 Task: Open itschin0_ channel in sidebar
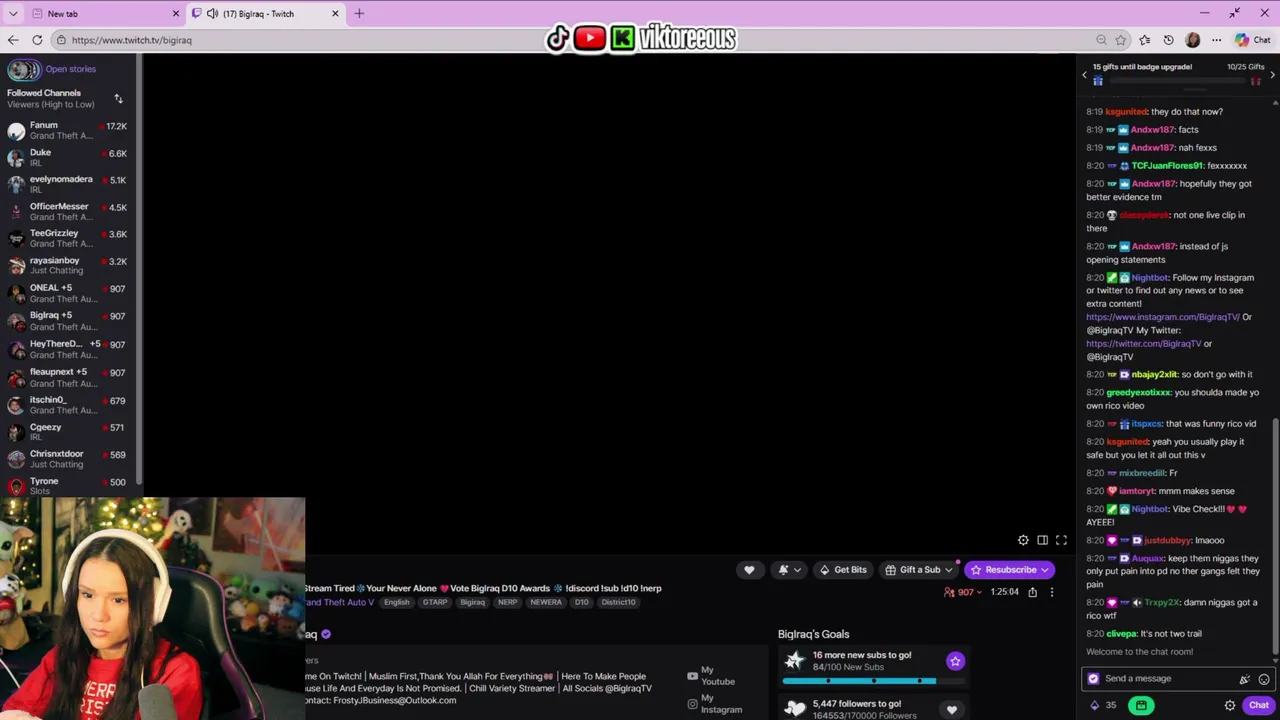68,404
